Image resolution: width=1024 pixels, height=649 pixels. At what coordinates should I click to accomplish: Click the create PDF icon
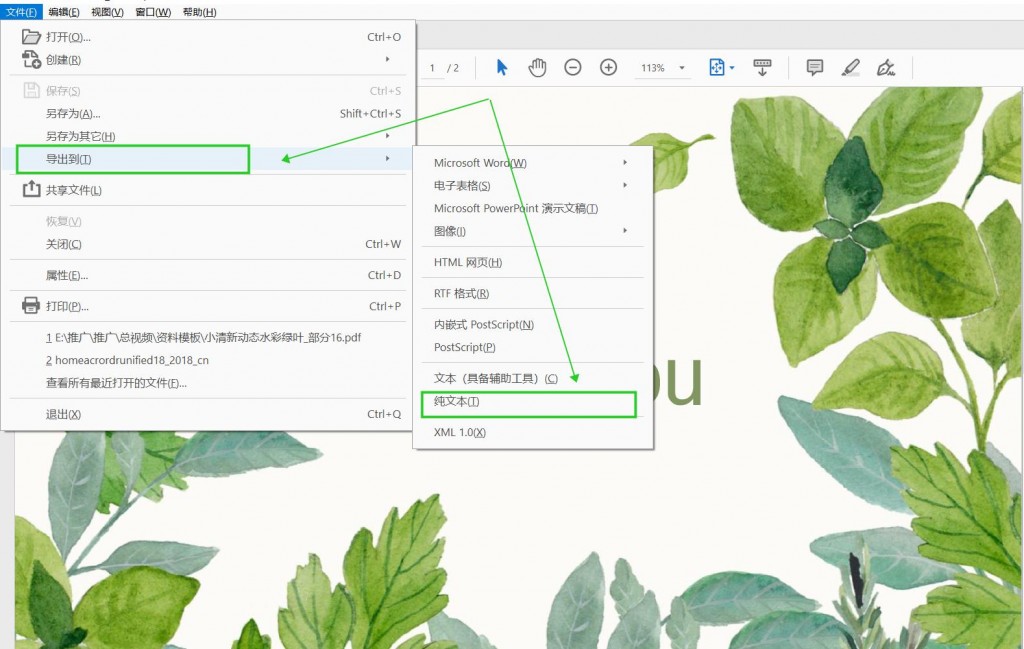31,59
